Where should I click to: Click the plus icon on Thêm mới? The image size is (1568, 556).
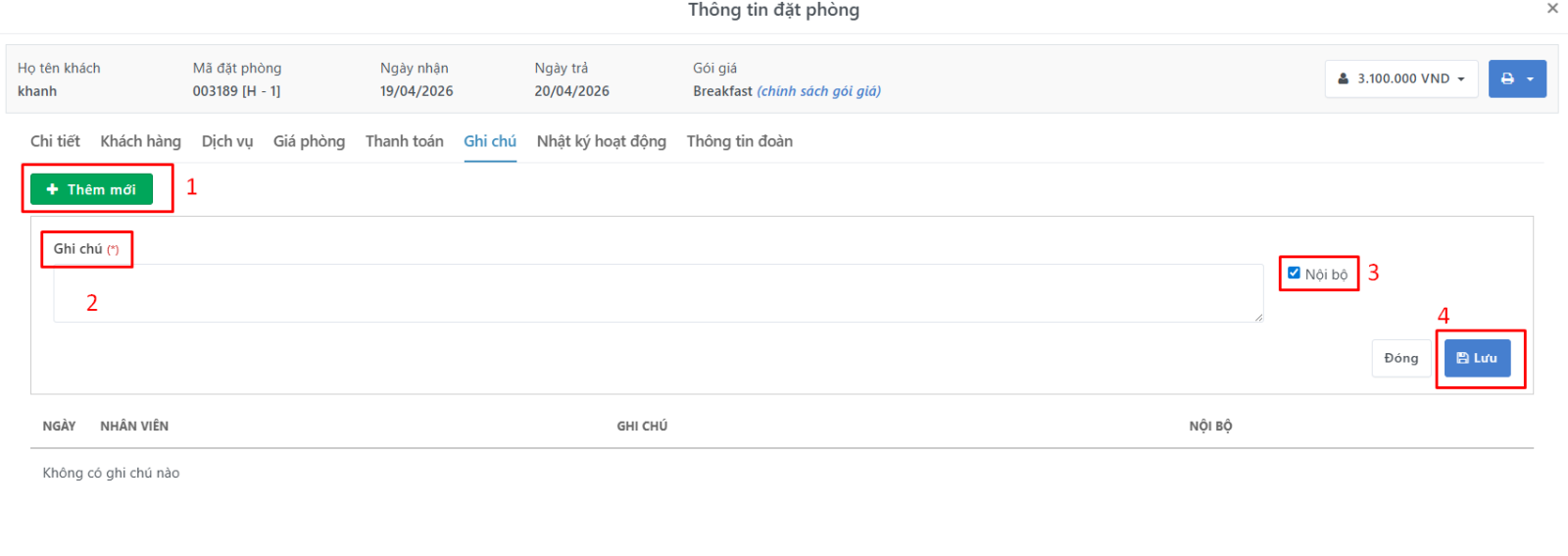coord(52,189)
